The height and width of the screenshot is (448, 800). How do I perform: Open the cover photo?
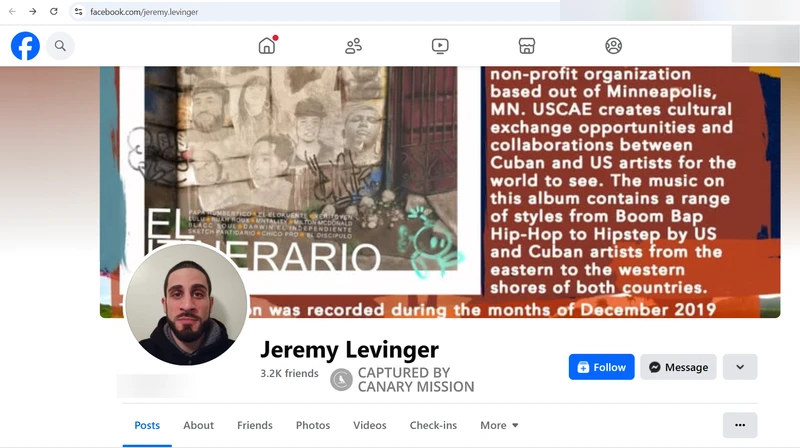[x=440, y=192]
